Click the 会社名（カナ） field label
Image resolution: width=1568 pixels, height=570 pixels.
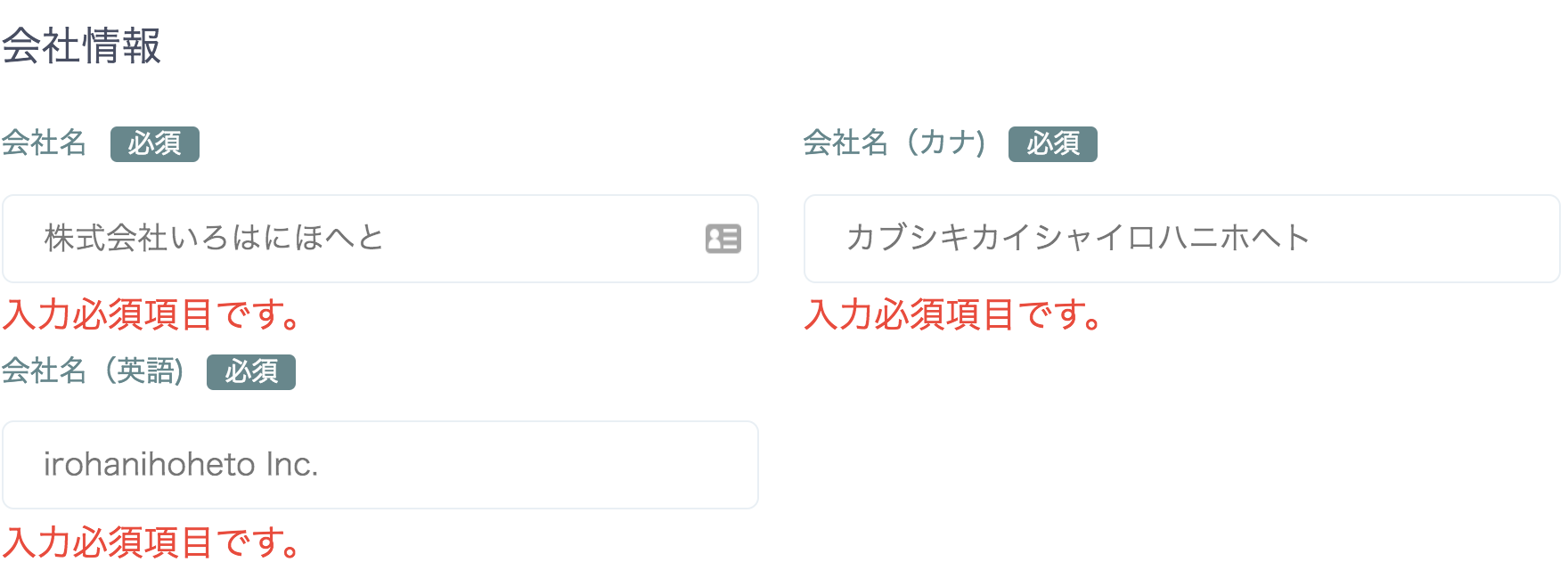coord(894,142)
